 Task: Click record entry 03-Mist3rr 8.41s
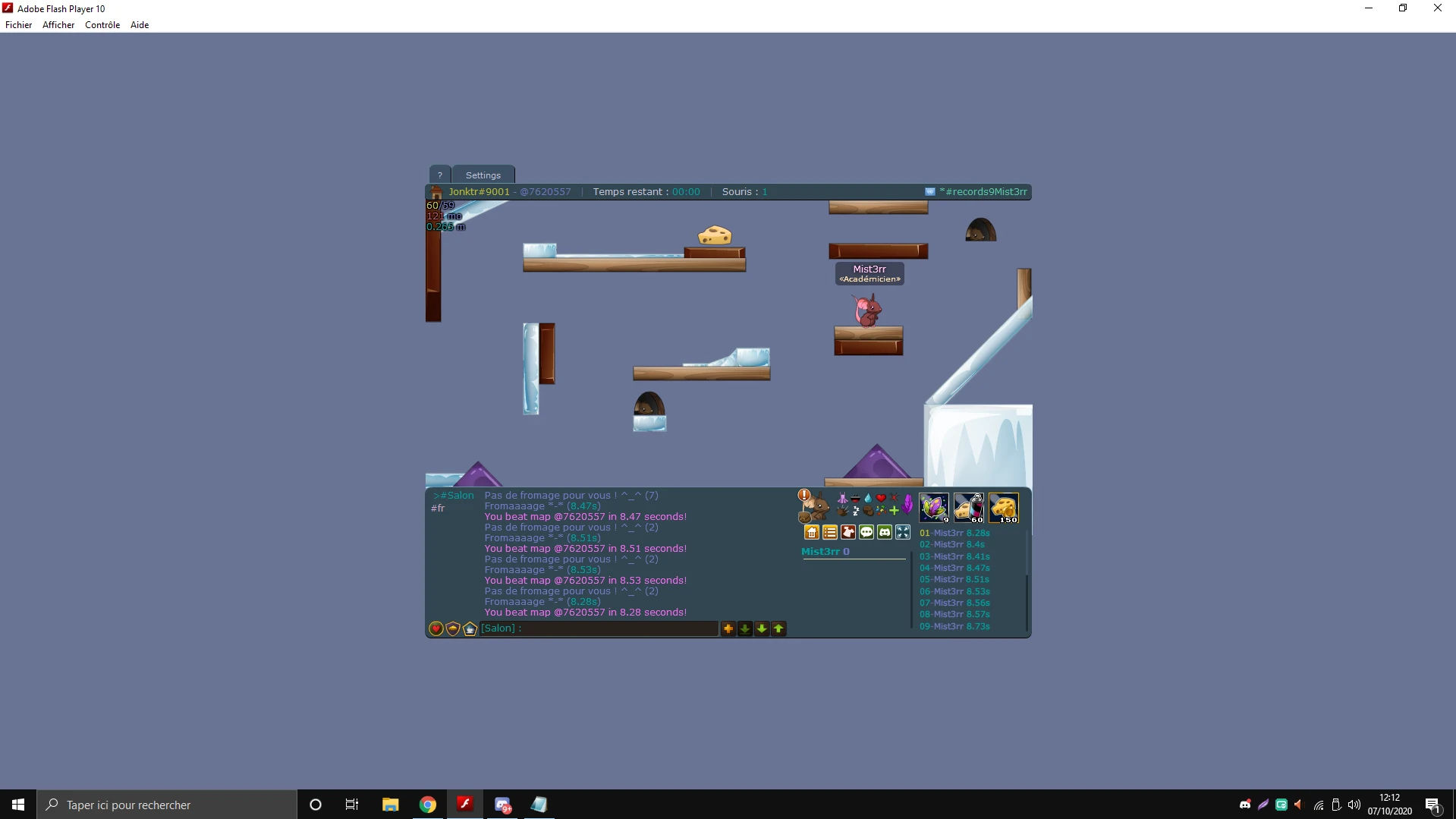click(954, 556)
